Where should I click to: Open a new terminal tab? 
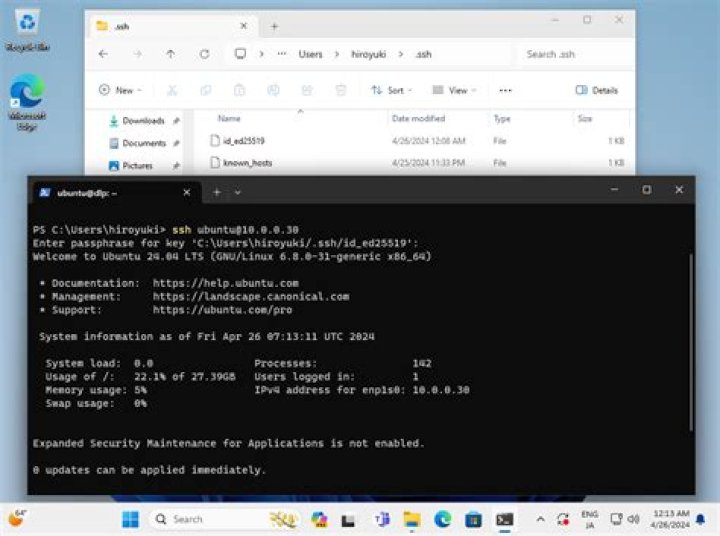click(x=217, y=192)
